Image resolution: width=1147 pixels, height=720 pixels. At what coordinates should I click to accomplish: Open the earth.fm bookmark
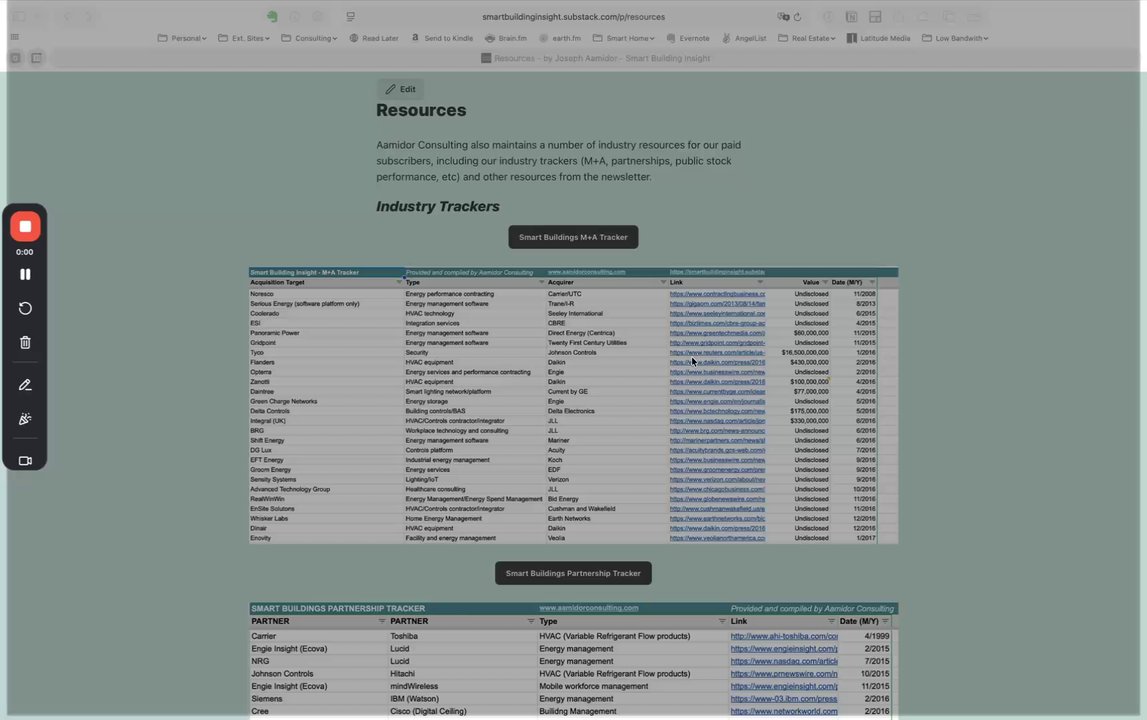click(560, 38)
